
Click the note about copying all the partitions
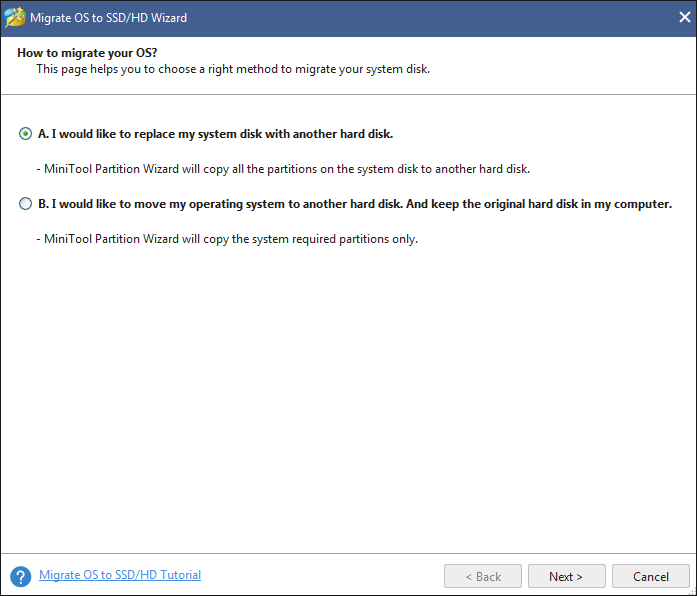[283, 169]
